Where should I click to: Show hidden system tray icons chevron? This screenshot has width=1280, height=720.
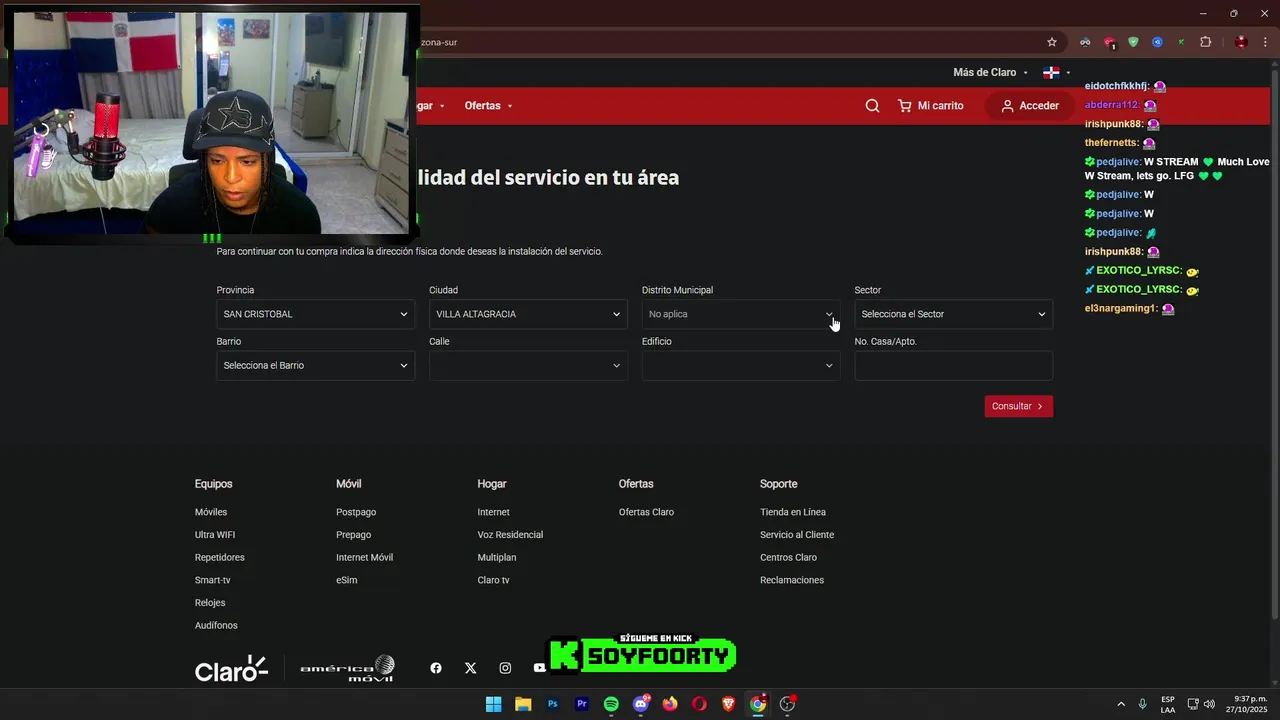(x=1121, y=704)
